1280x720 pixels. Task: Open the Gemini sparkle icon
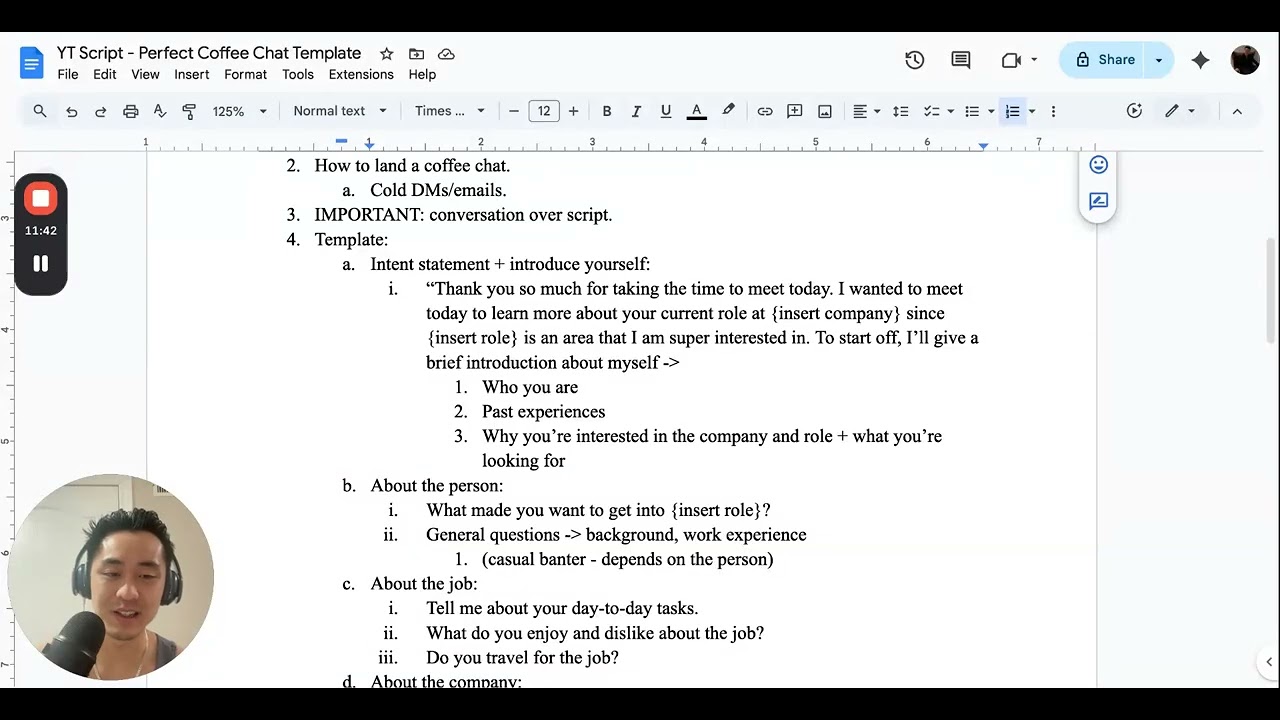coord(1200,60)
